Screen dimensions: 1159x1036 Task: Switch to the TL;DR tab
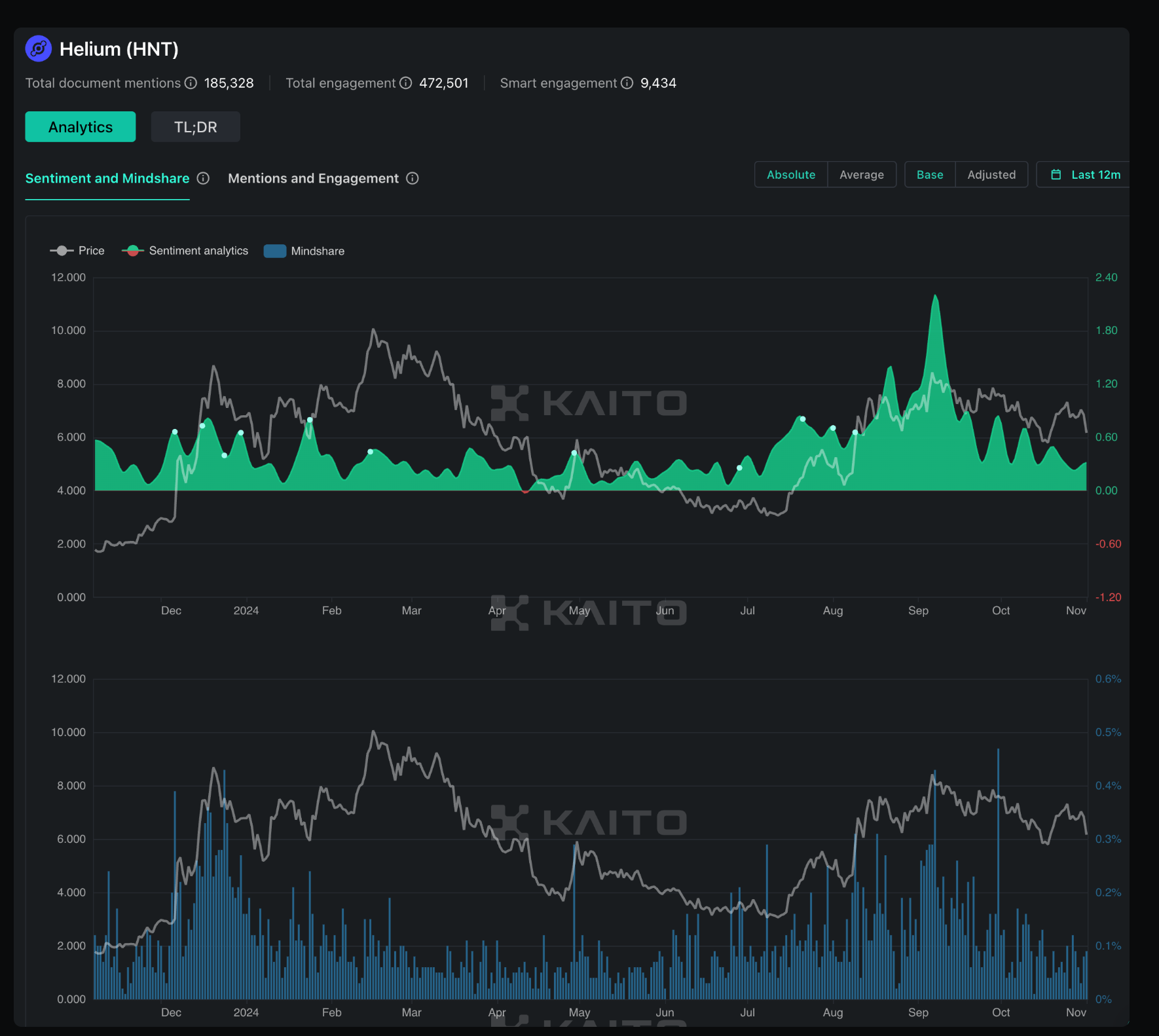196,127
